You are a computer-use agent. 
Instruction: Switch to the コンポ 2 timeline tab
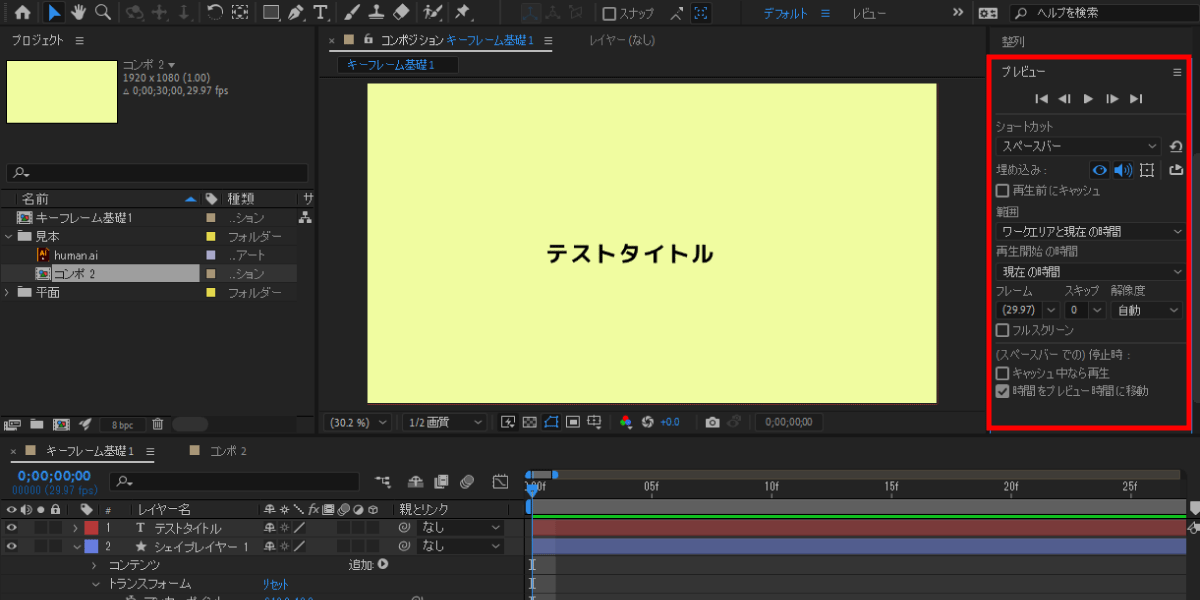[x=229, y=451]
